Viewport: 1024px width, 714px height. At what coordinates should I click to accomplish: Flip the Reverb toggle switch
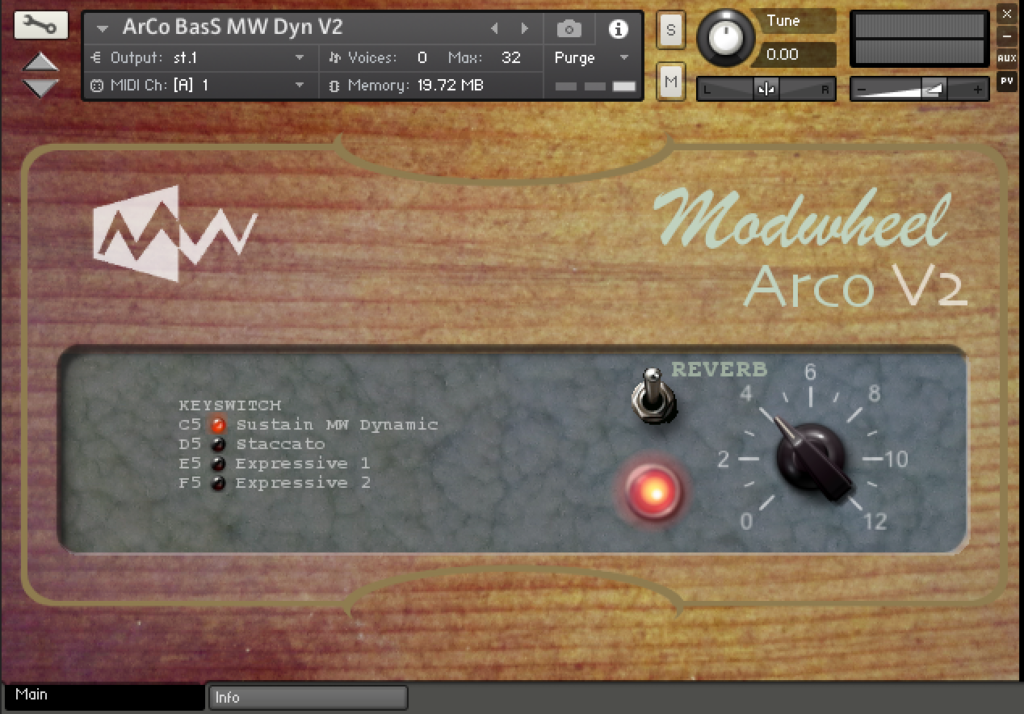coord(653,395)
